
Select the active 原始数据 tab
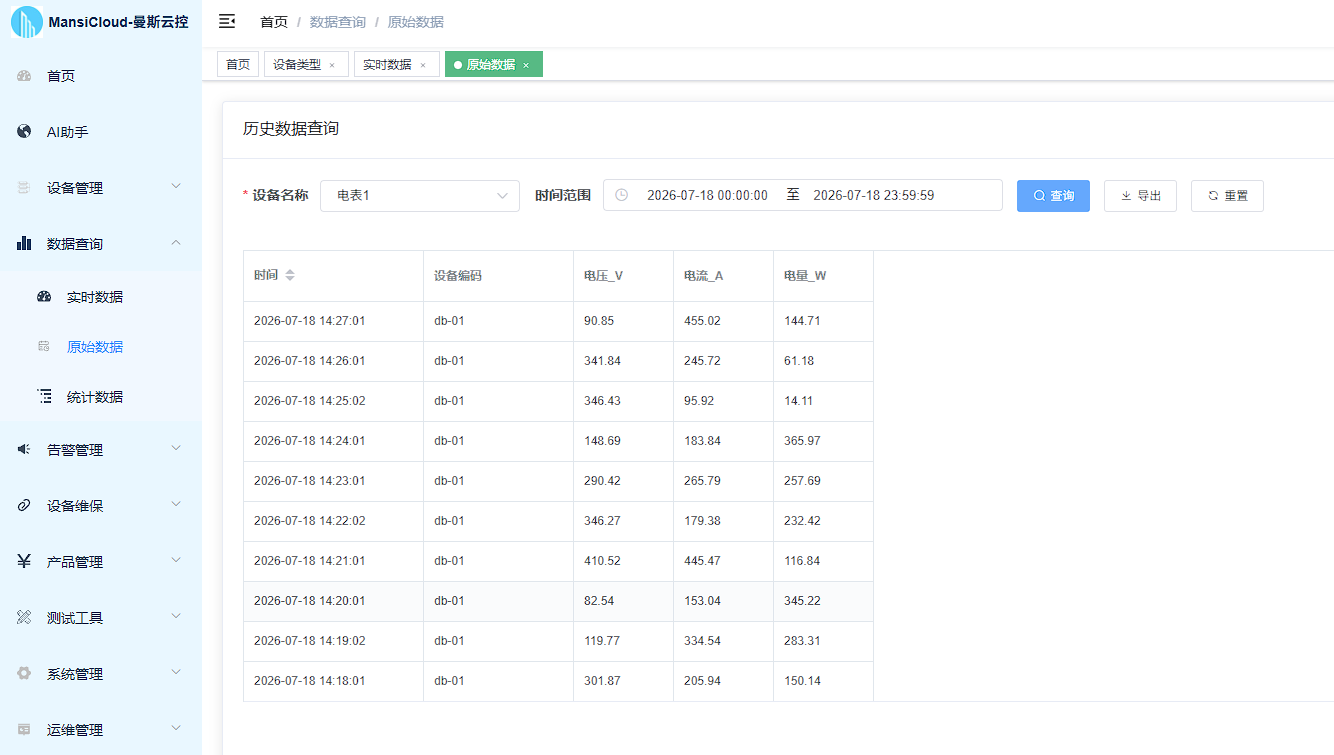click(494, 64)
